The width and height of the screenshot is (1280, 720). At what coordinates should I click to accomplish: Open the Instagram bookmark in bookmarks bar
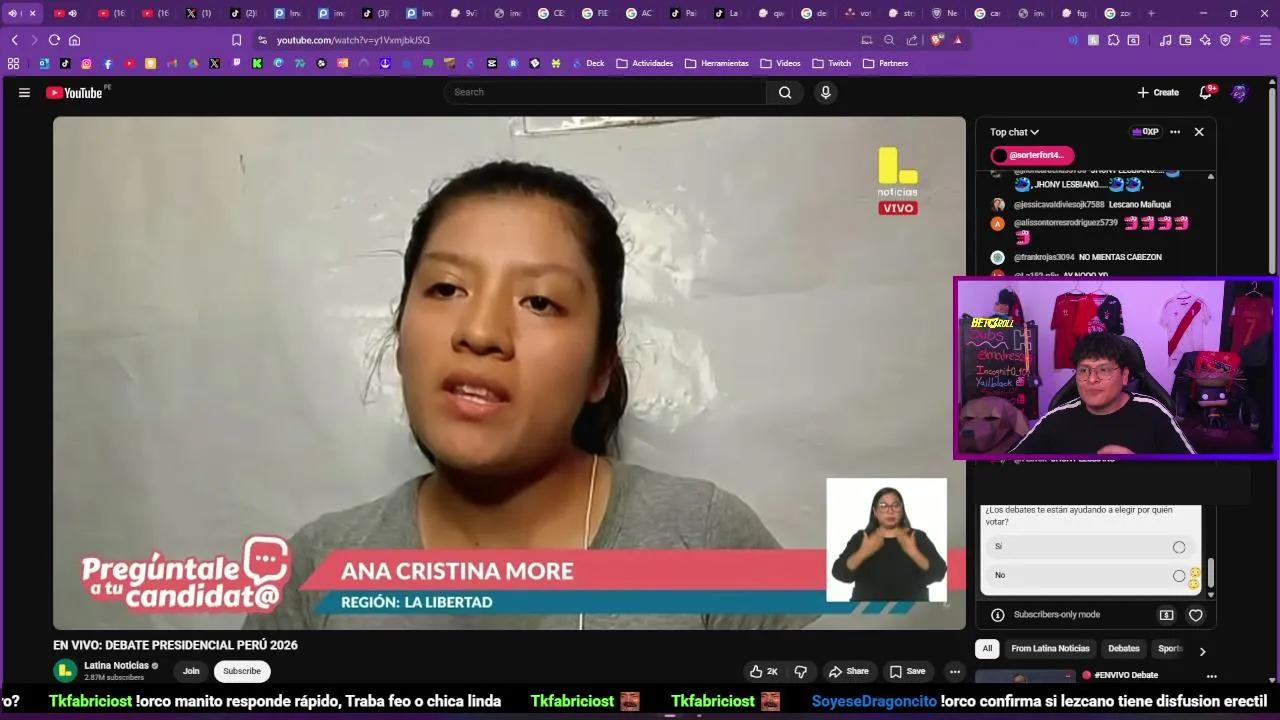(86, 63)
